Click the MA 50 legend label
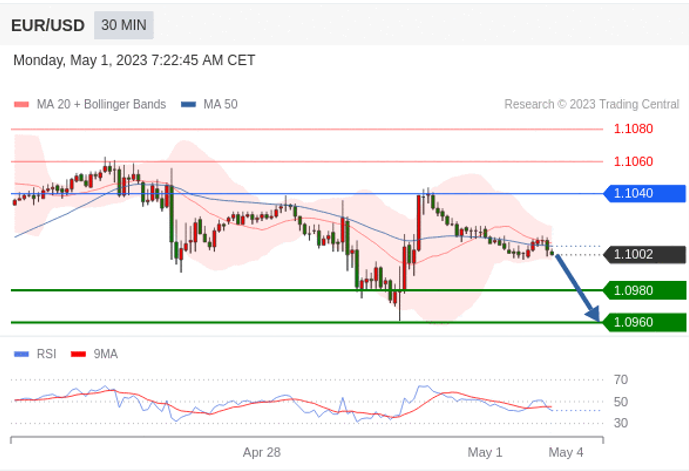The image size is (689, 471). pyautogui.click(x=220, y=104)
